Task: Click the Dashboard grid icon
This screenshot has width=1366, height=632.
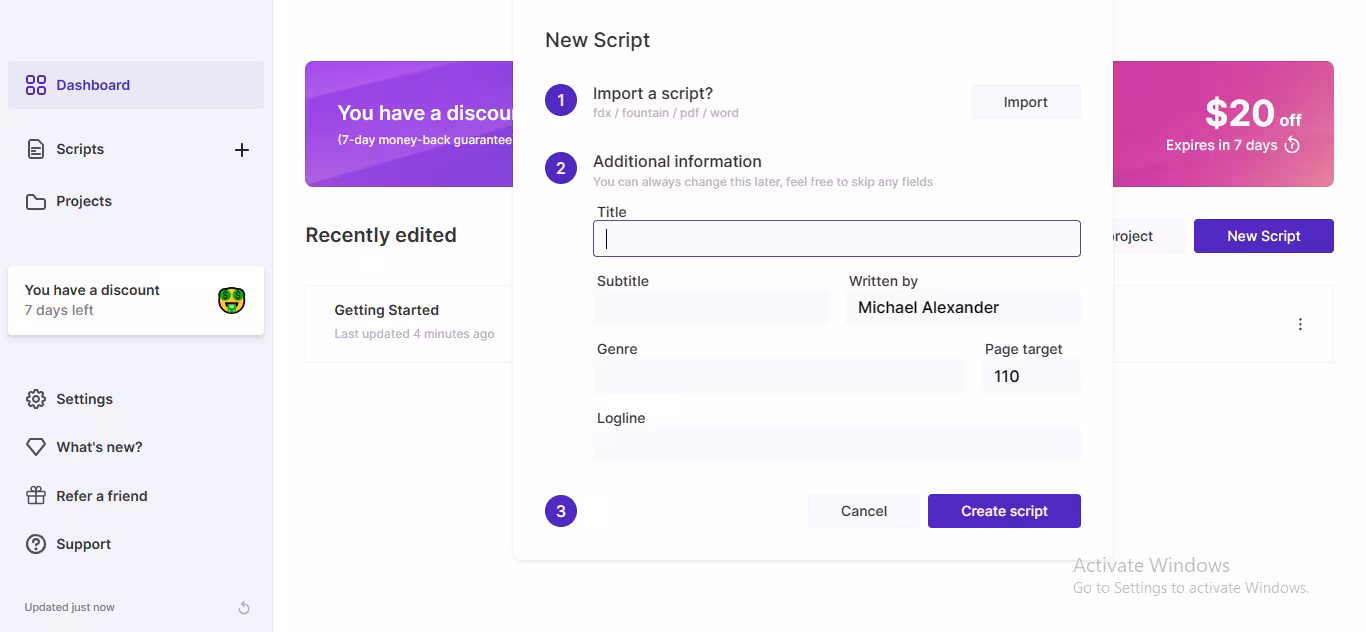Action: 36,85
